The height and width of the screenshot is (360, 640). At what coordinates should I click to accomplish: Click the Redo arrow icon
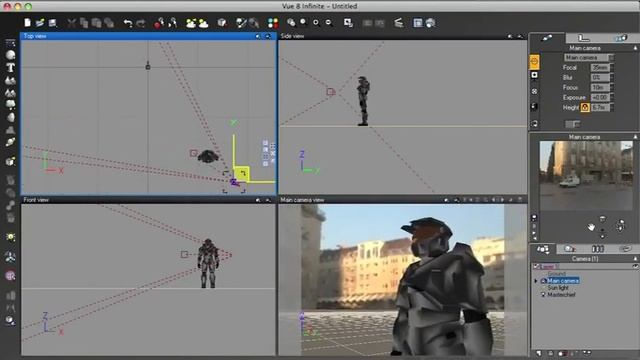click(141, 23)
